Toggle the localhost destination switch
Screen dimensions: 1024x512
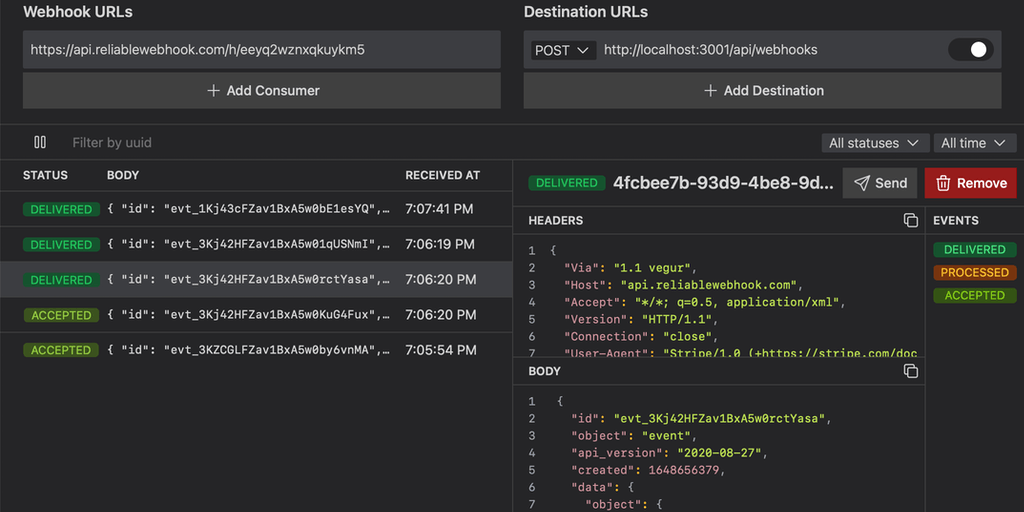[x=970, y=50]
